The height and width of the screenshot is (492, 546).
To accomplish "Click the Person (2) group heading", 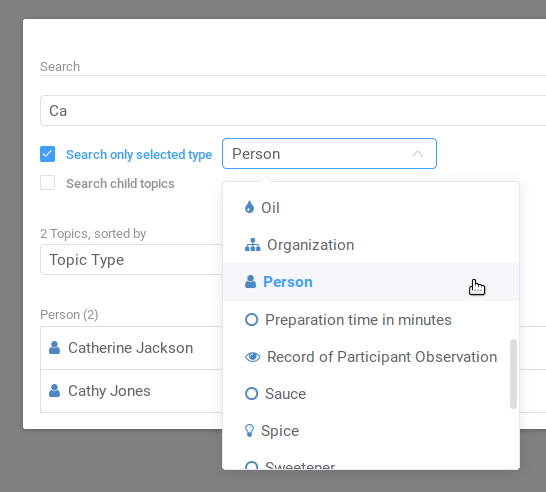I will 69,314.
